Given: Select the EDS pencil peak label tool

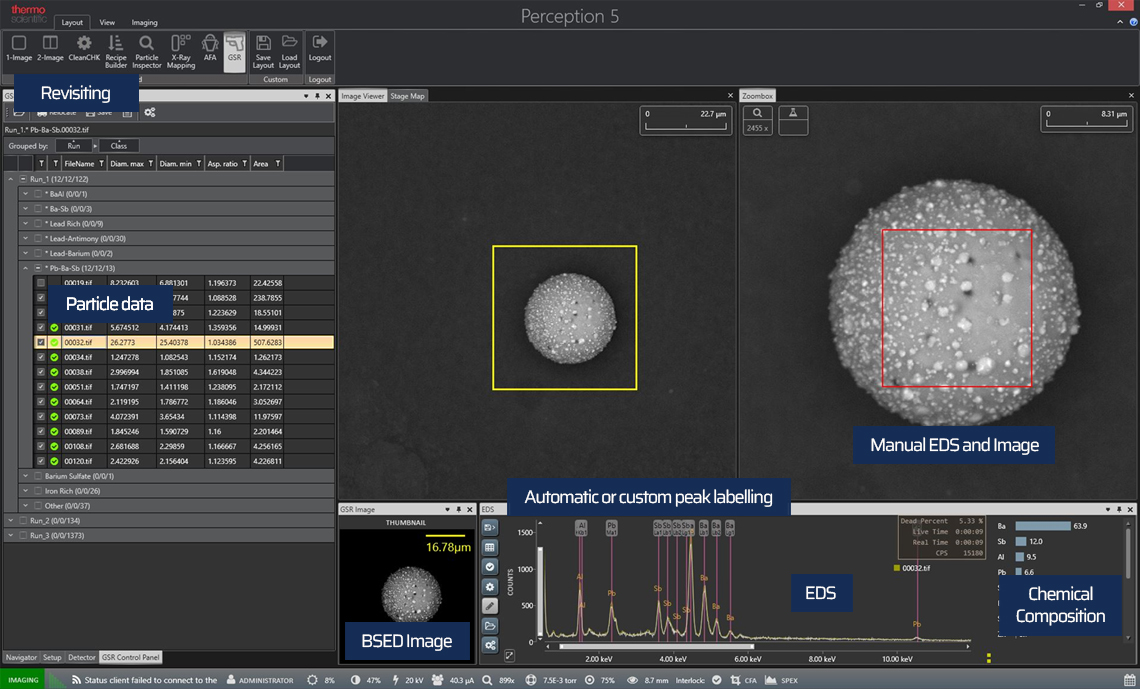Looking at the screenshot, I should 489,606.
